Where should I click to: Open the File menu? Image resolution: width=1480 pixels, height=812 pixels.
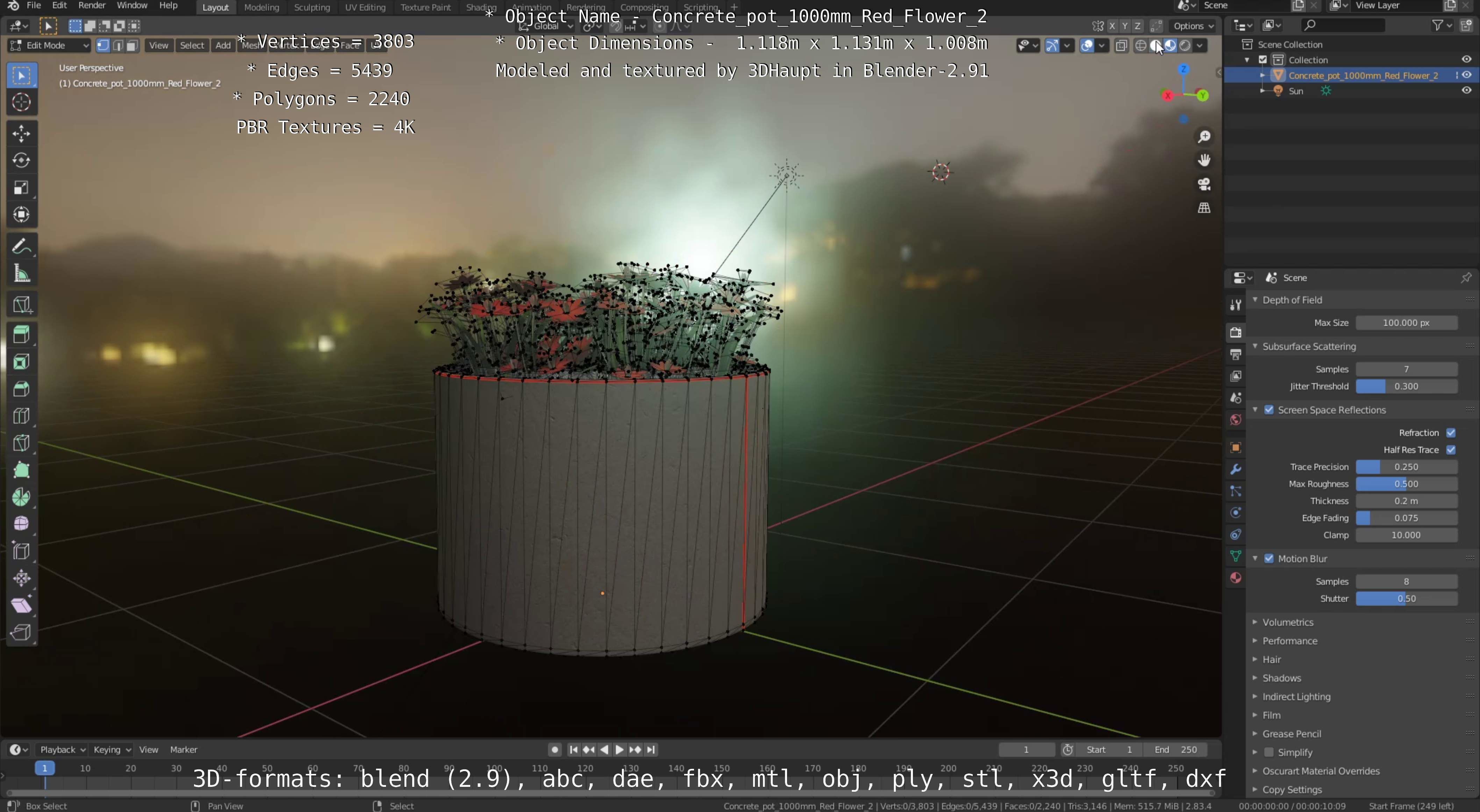pos(34,5)
